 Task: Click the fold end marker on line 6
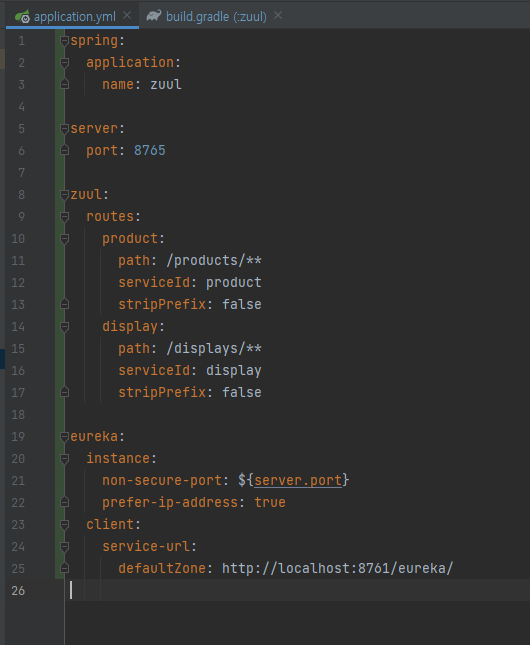(64, 151)
